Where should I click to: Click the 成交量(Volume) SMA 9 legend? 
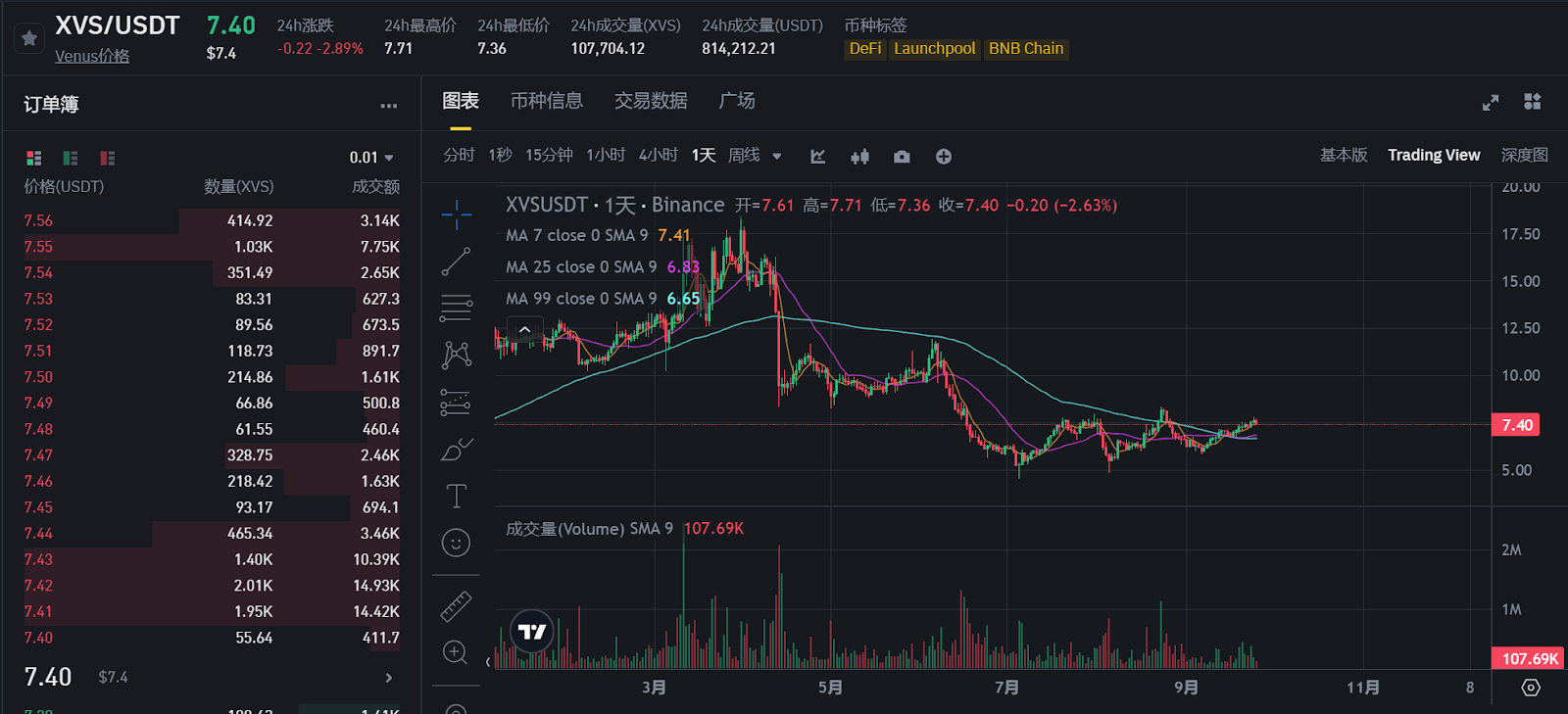point(625,529)
